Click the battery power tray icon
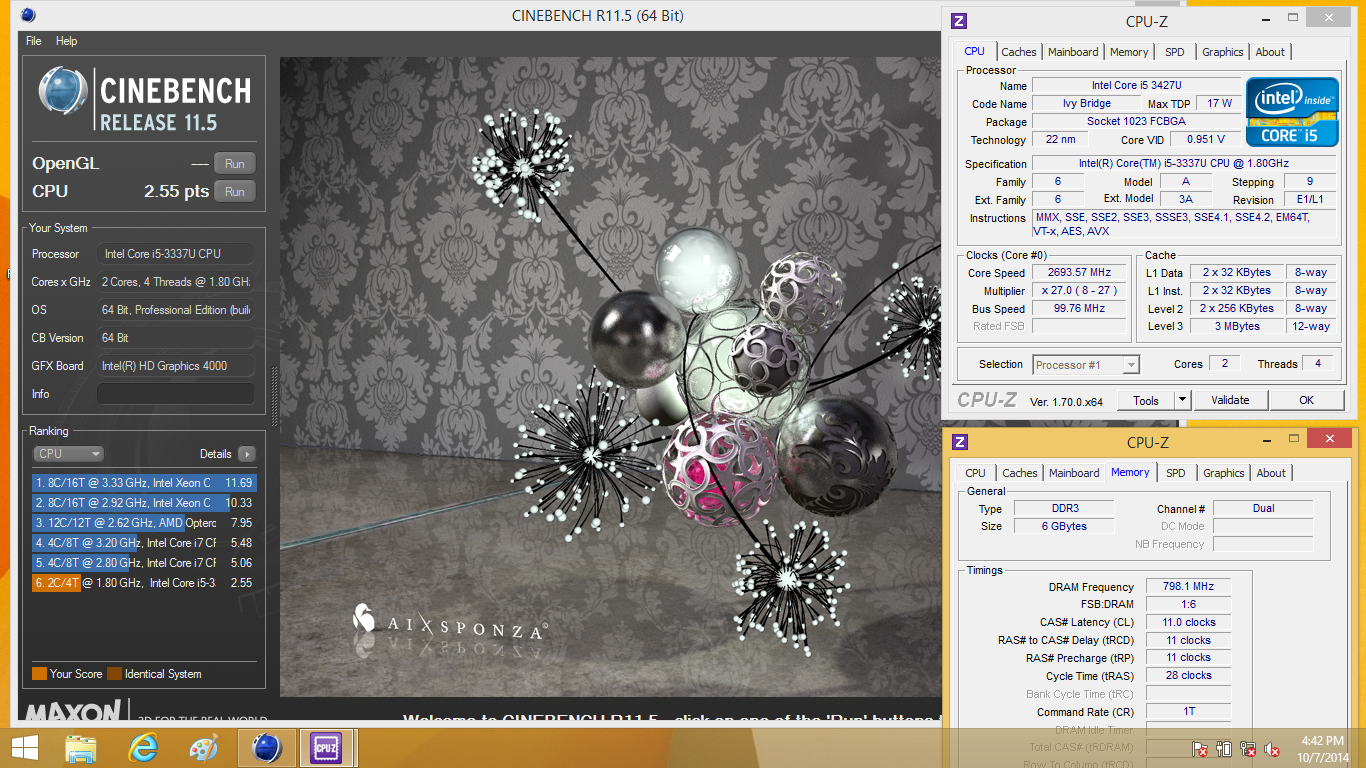1366x768 pixels. click(1225, 749)
